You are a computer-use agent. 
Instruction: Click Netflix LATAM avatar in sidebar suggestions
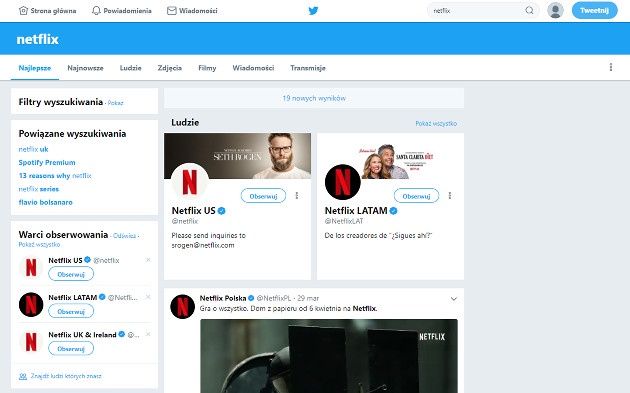31,305
